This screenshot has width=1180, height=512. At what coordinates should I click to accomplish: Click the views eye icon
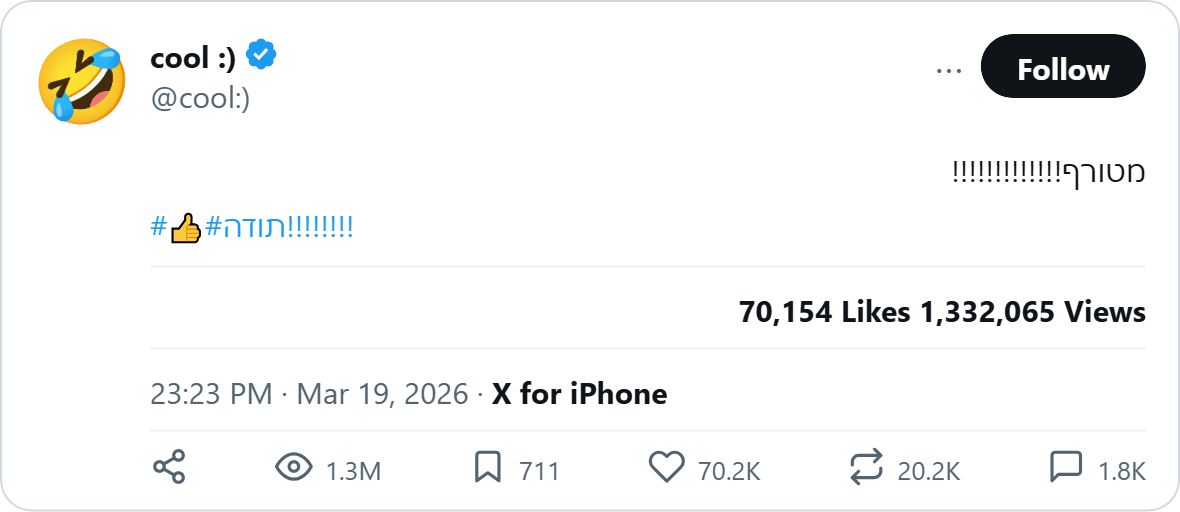pyautogui.click(x=292, y=467)
